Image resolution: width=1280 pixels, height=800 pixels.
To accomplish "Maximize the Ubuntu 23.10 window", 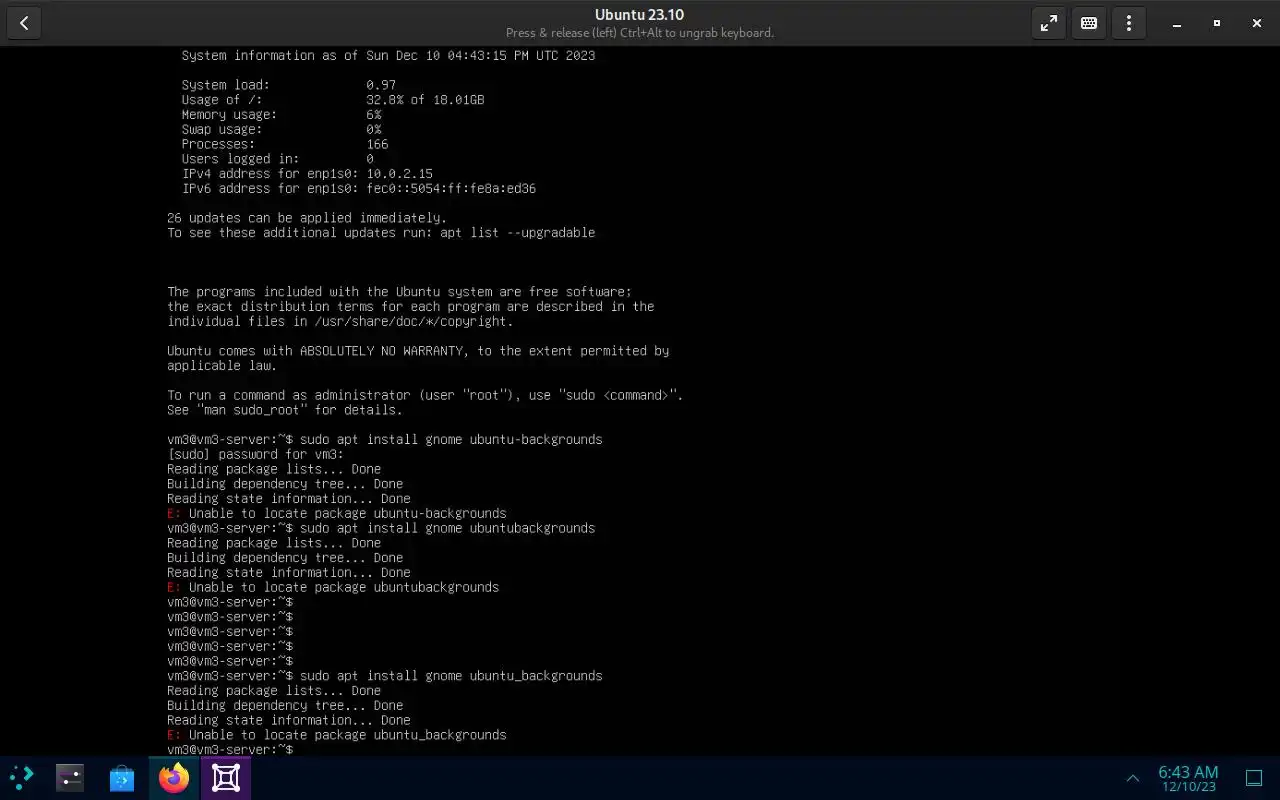I will click(1217, 23).
